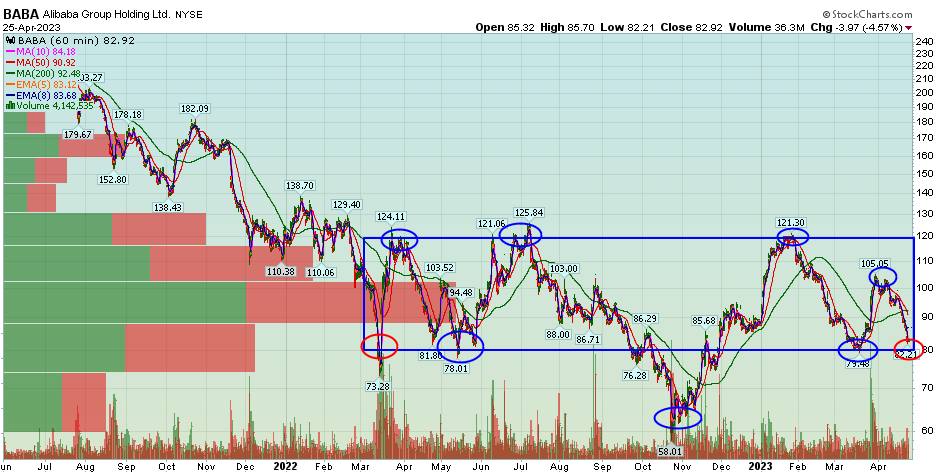Viewport: 938px width, 472px height.
Task: Select the MA(200) 92.48 legend entry
Action: coord(44,73)
